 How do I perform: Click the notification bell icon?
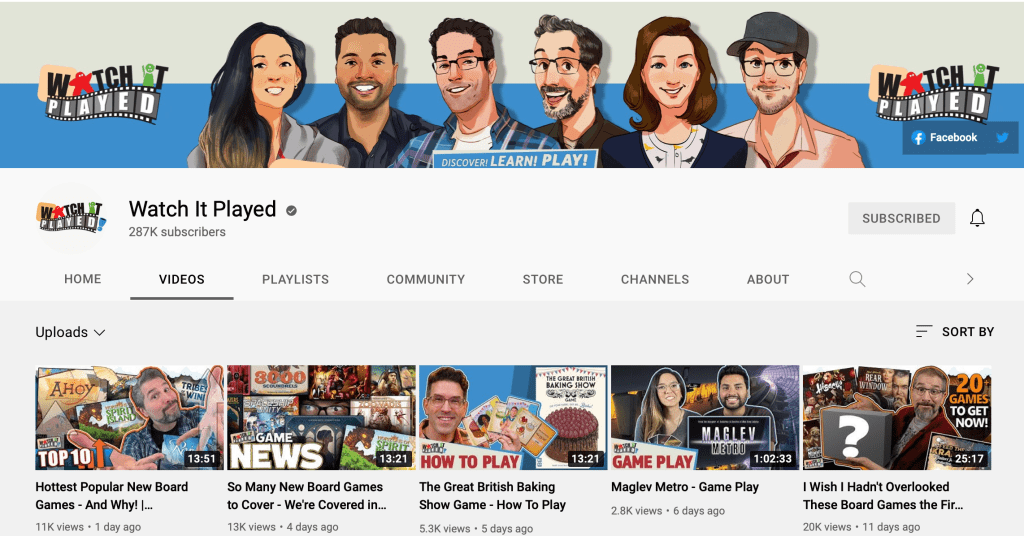(x=977, y=218)
